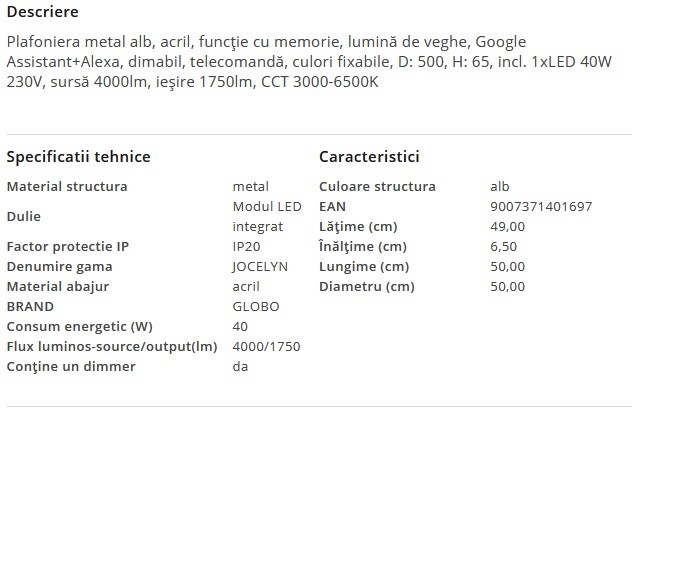The width and height of the screenshot is (697, 573).
Task: Click the Caracteristici heading
Action: pyautogui.click(x=369, y=156)
